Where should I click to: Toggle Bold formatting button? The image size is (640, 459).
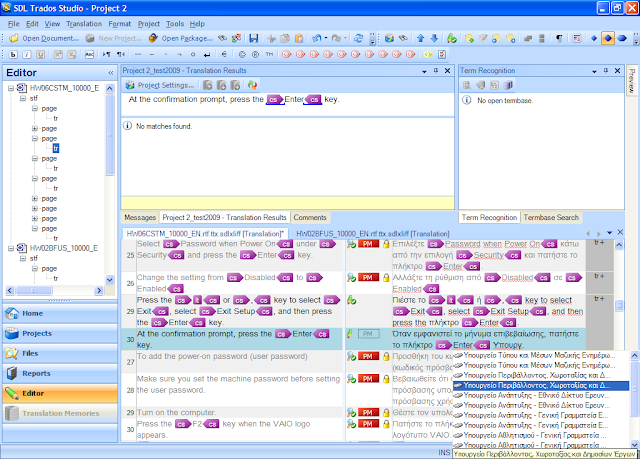point(13,54)
